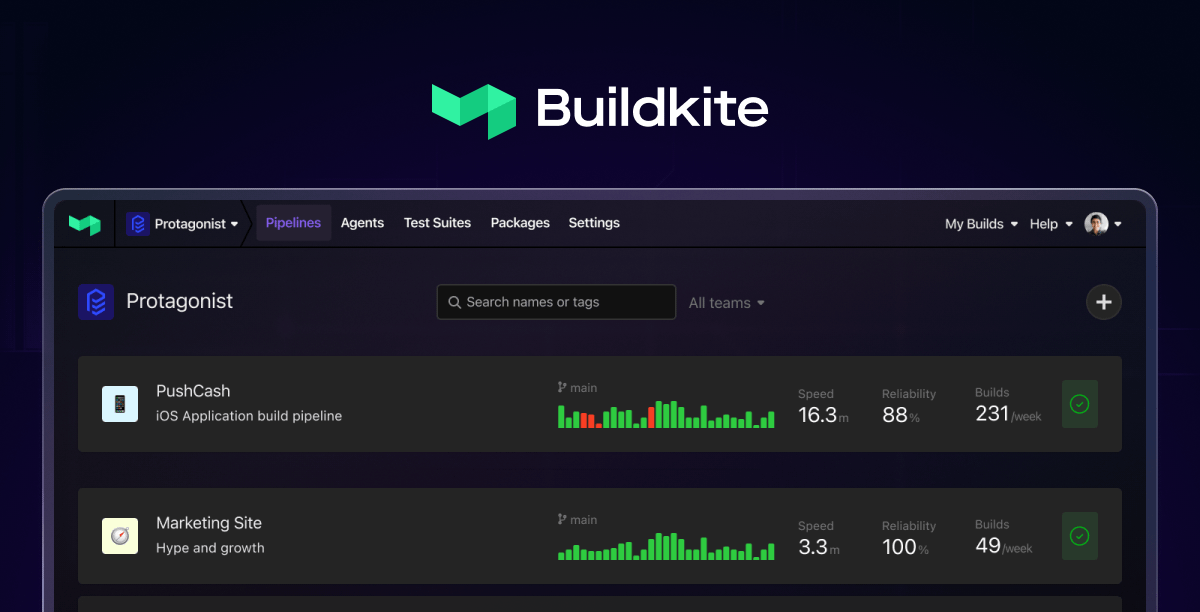Image resolution: width=1200 pixels, height=612 pixels.
Task: Click the PushCash speed 16.3 m value
Action: pyautogui.click(x=823, y=415)
